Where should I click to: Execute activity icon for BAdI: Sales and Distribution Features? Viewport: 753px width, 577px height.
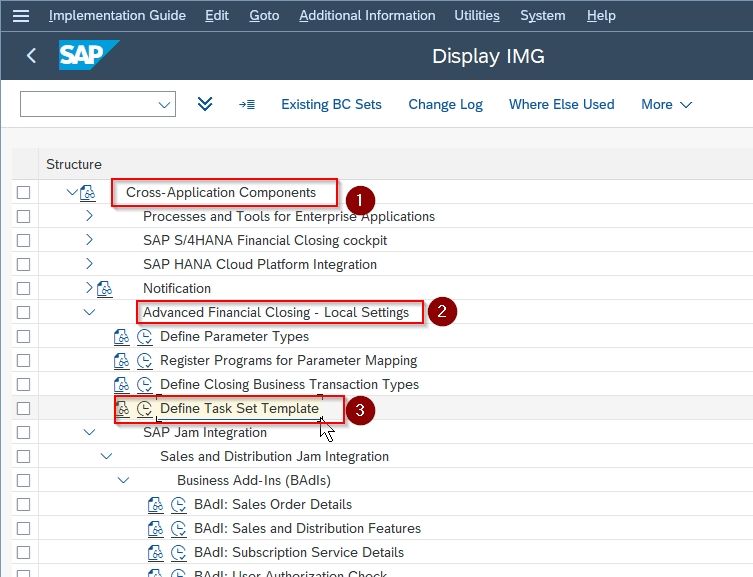[178, 529]
